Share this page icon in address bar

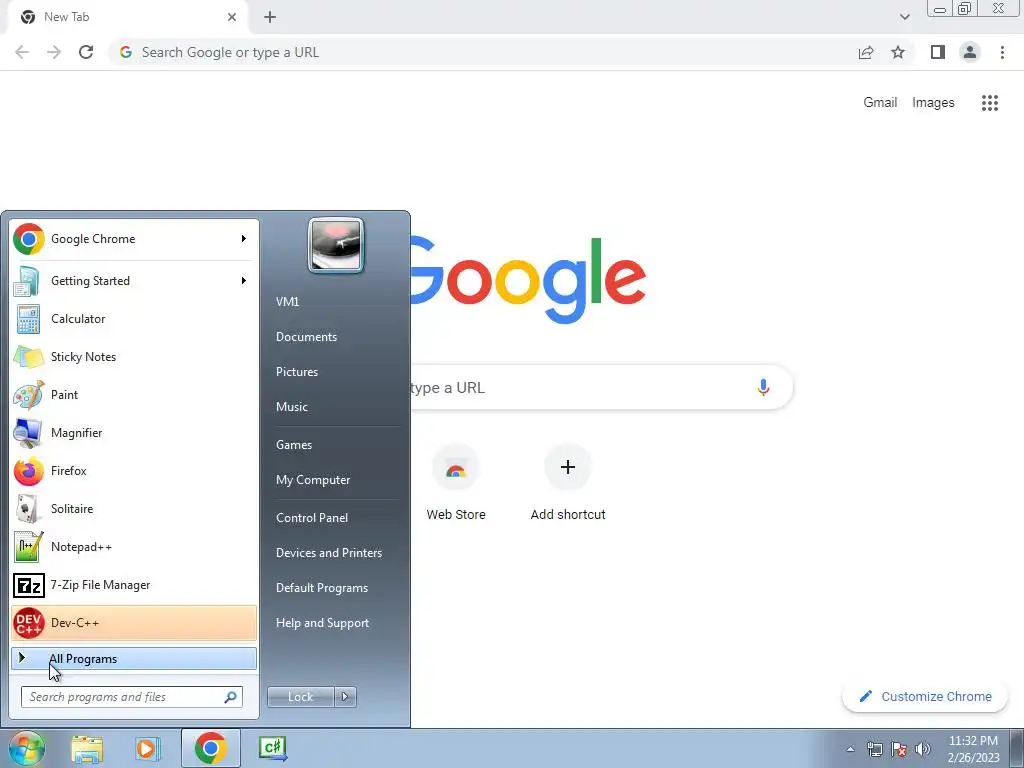[x=866, y=52]
